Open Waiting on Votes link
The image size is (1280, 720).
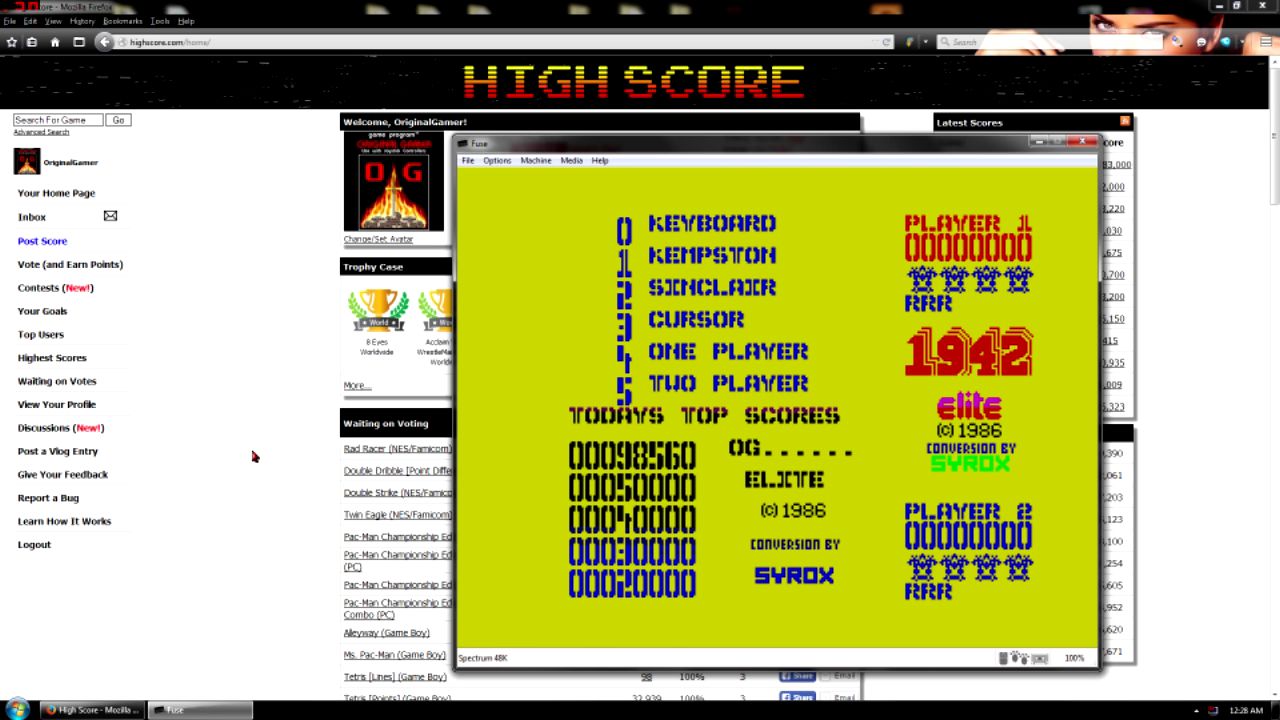coord(57,381)
